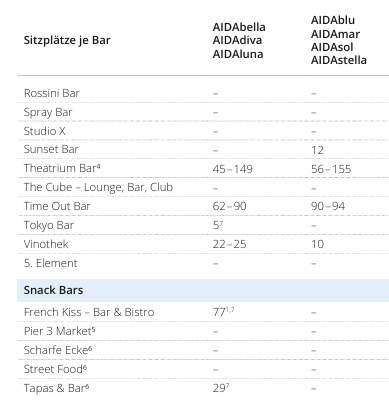Click the Time Out Bar value 90–94
389x400 pixels.
coord(328,206)
